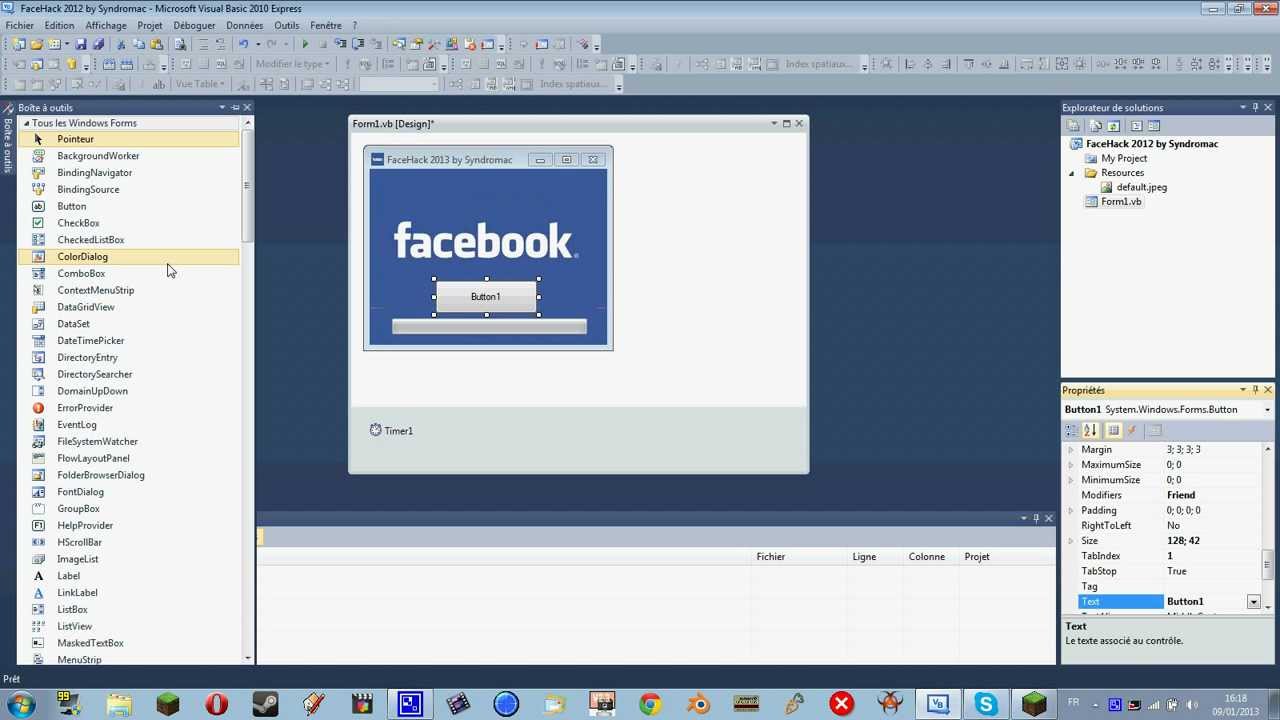
Task: Click the Windows Start orb
Action: [x=20, y=704]
